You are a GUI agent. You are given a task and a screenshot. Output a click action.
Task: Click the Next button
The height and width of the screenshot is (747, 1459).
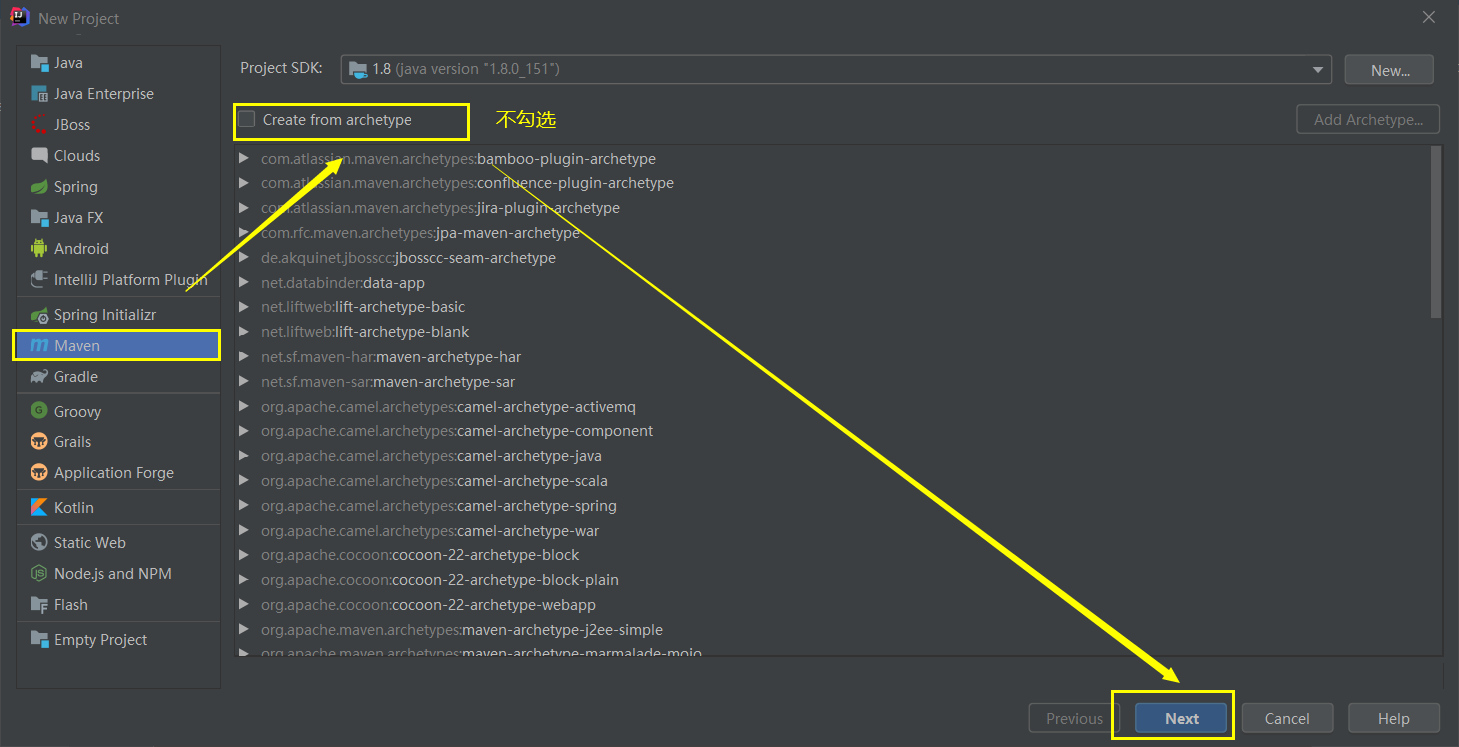pos(1181,718)
